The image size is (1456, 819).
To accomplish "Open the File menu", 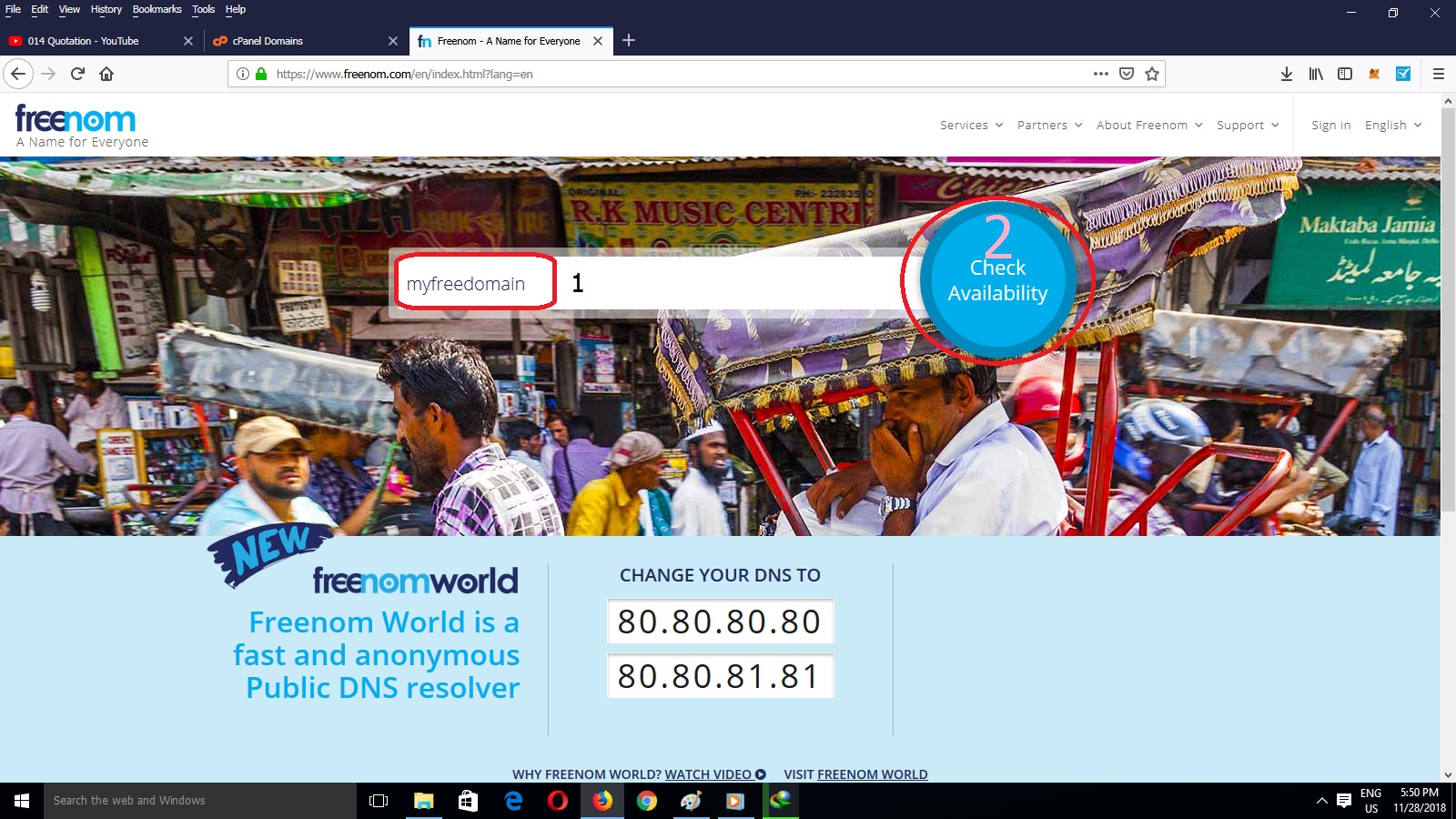I will click(x=13, y=9).
